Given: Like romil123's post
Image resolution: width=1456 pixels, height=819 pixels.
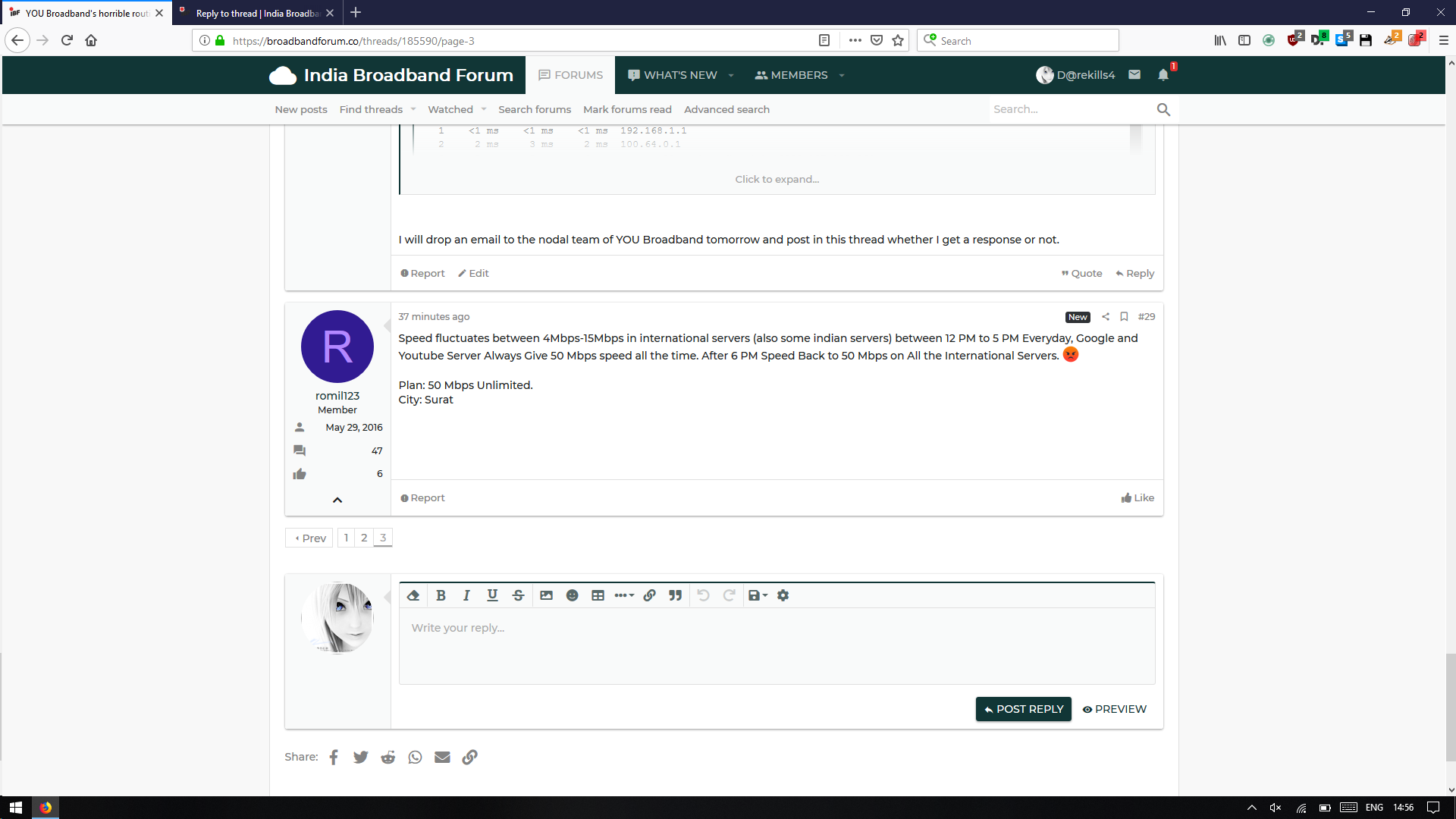Looking at the screenshot, I should coord(1138,498).
